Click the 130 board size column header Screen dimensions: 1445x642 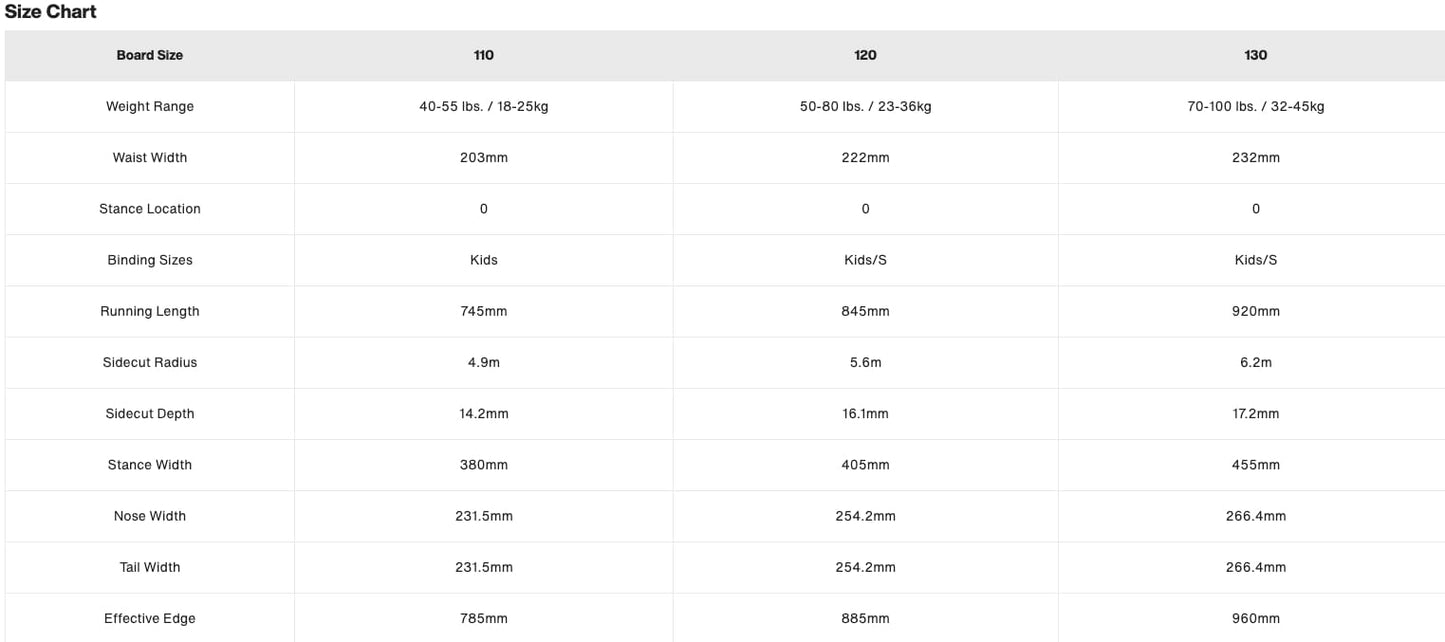pos(1256,56)
